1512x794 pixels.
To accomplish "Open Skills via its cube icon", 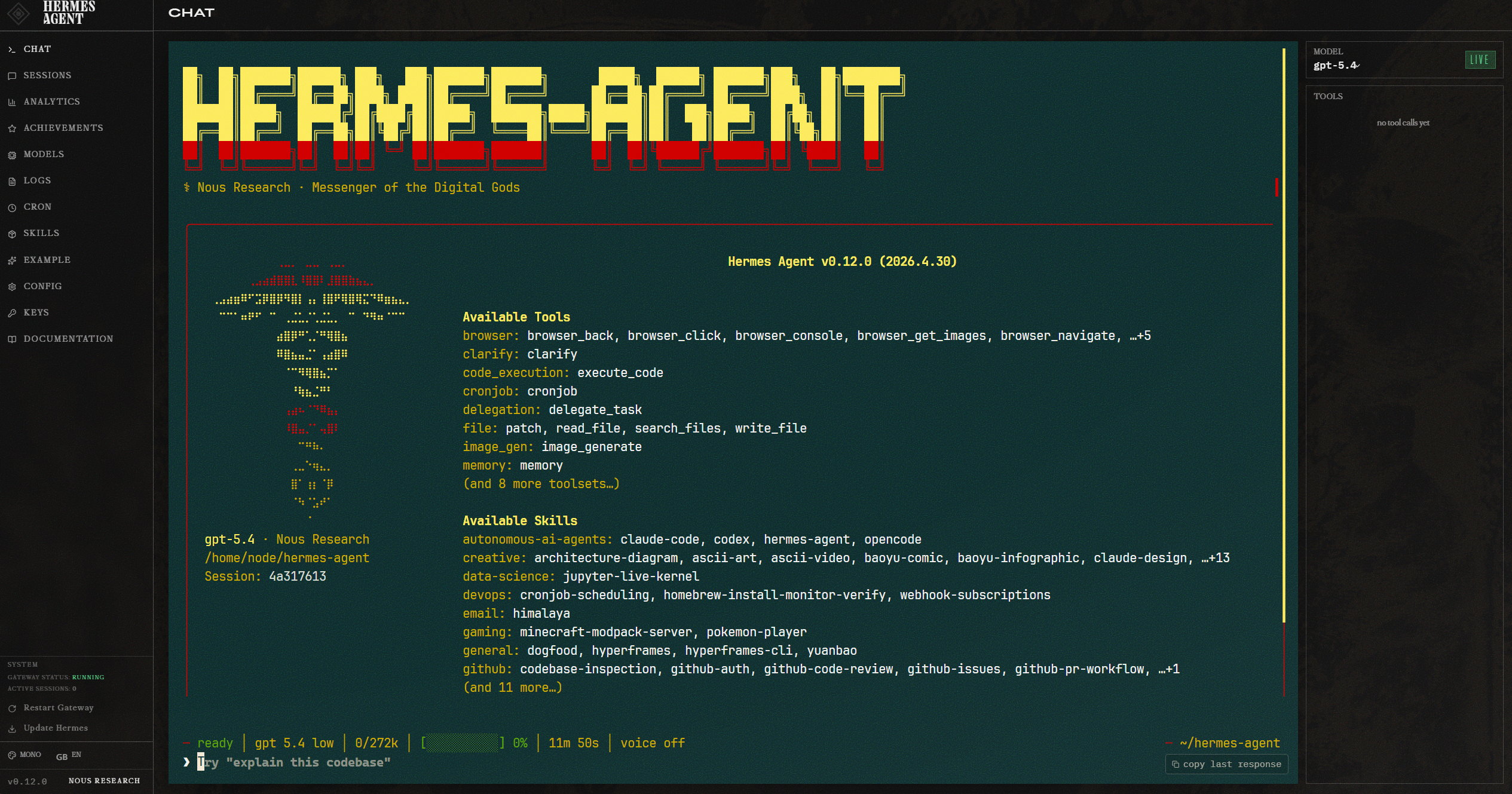I will click(x=12, y=234).
